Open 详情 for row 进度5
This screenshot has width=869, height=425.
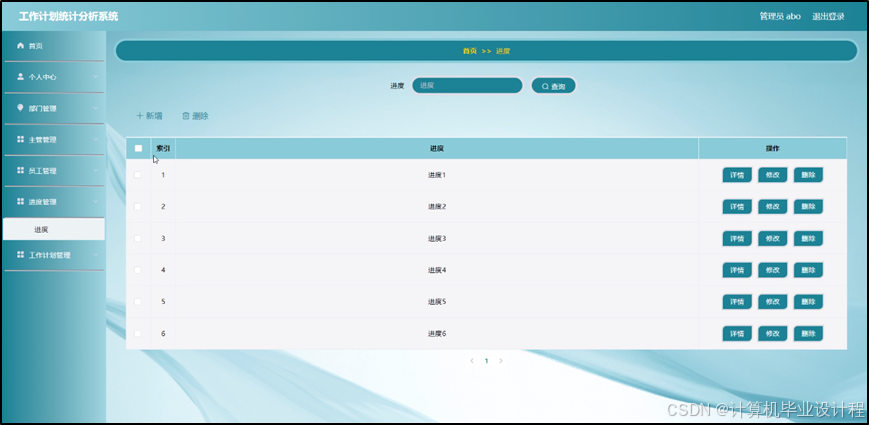coord(737,301)
